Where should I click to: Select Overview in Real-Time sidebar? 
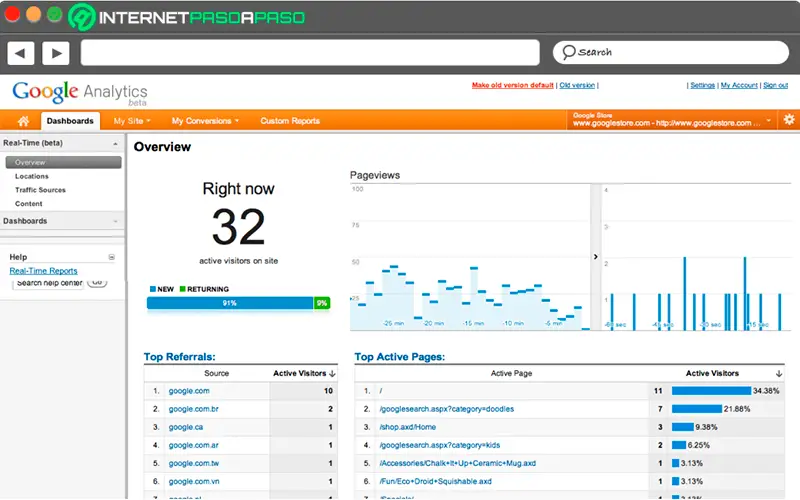[x=63, y=162]
